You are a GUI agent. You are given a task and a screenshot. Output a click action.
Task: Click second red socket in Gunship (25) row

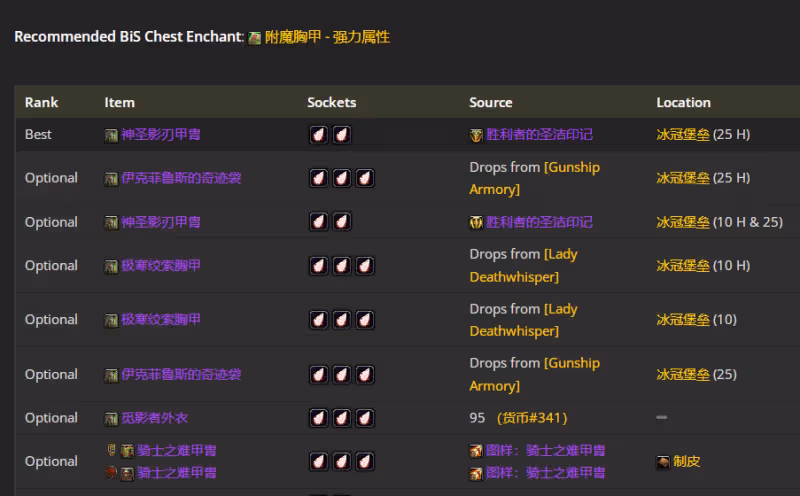pyautogui.click(x=342, y=375)
